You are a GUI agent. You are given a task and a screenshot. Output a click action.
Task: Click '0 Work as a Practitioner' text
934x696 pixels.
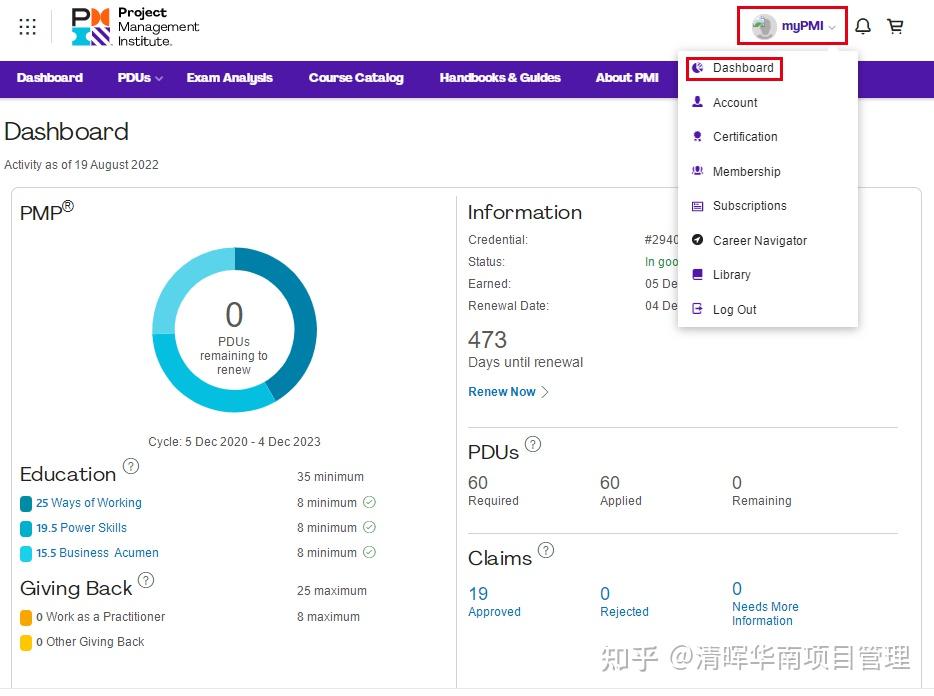[101, 617]
